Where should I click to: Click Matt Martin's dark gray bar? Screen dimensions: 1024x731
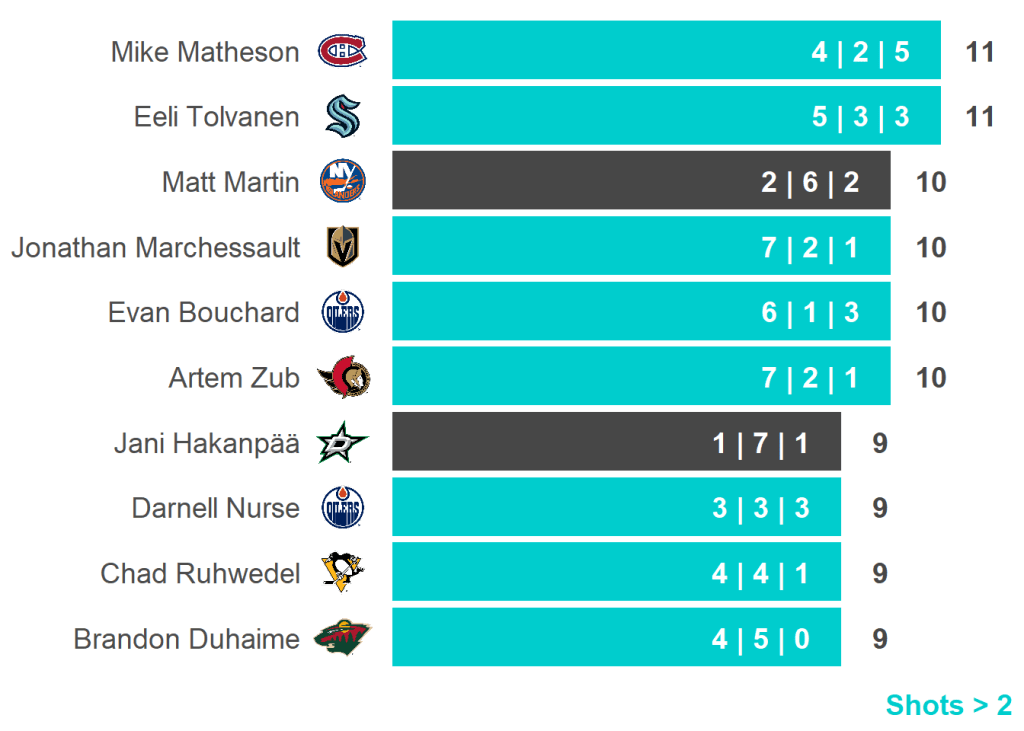[x=640, y=181]
